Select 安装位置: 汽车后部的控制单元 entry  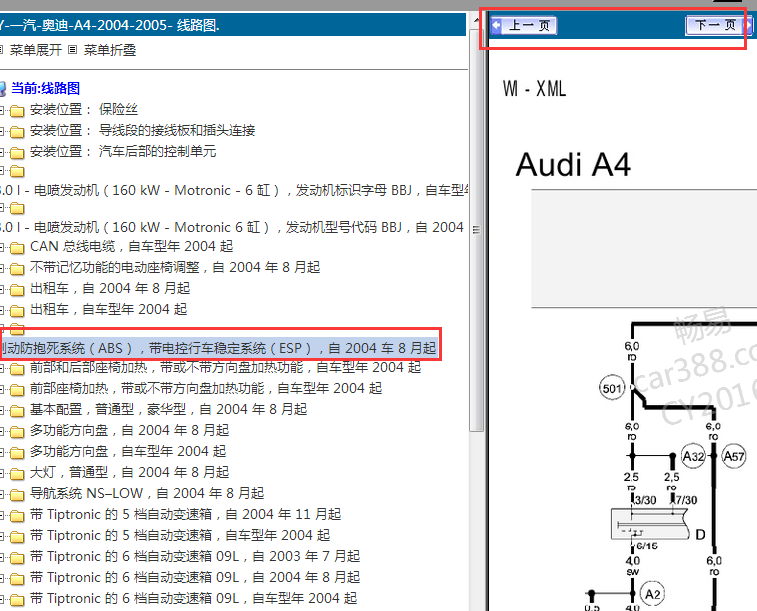tap(123, 152)
